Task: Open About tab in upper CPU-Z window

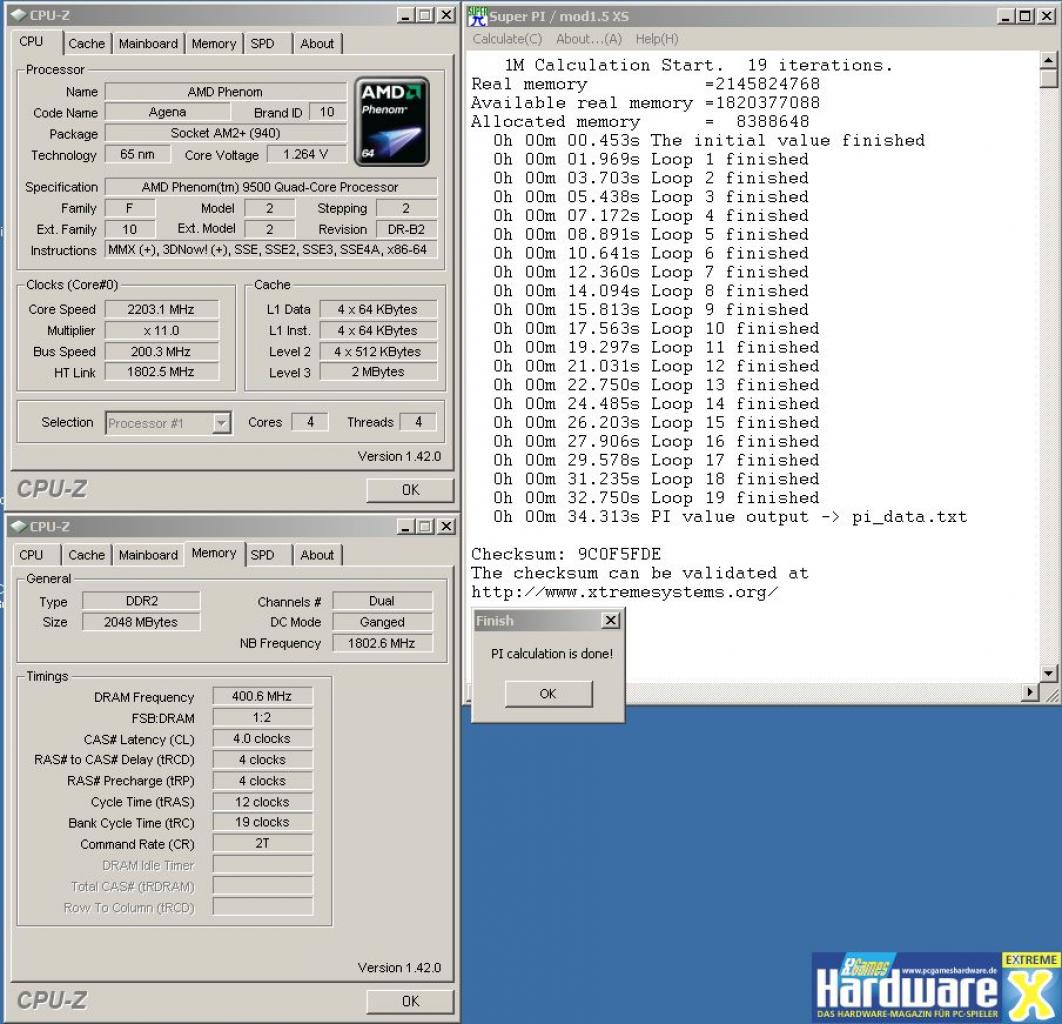Action: (x=317, y=43)
